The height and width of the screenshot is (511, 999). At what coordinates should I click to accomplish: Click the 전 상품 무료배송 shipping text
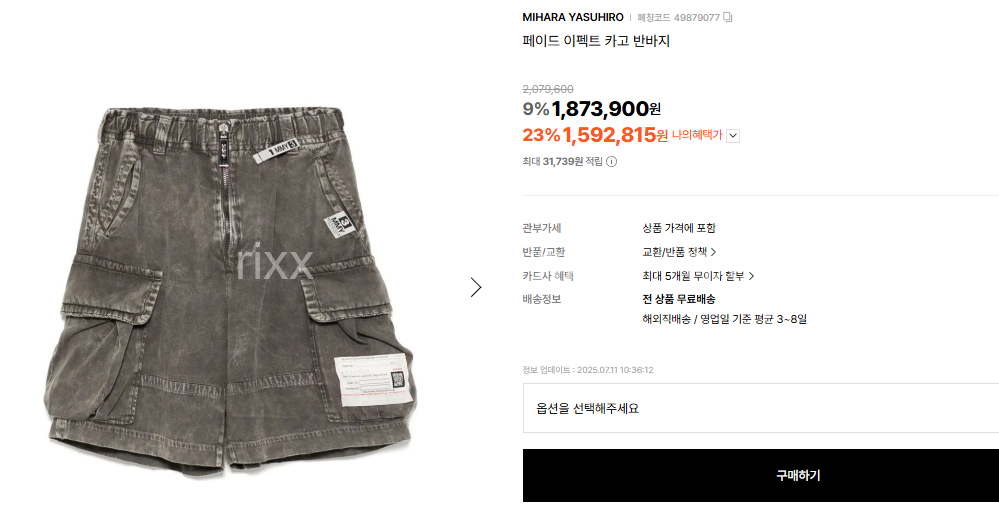[x=679, y=299]
